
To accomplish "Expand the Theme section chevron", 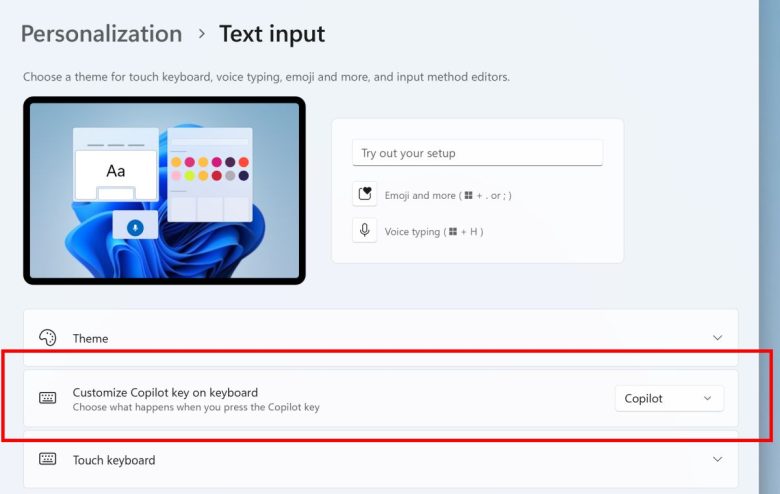I will coord(717,338).
